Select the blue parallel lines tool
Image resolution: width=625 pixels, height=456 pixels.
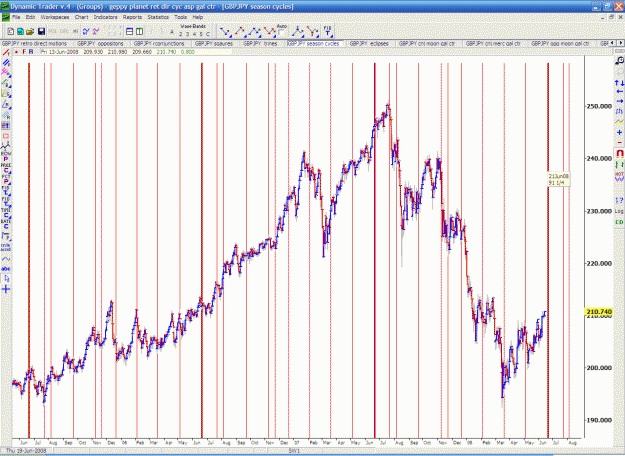click(x=6, y=63)
